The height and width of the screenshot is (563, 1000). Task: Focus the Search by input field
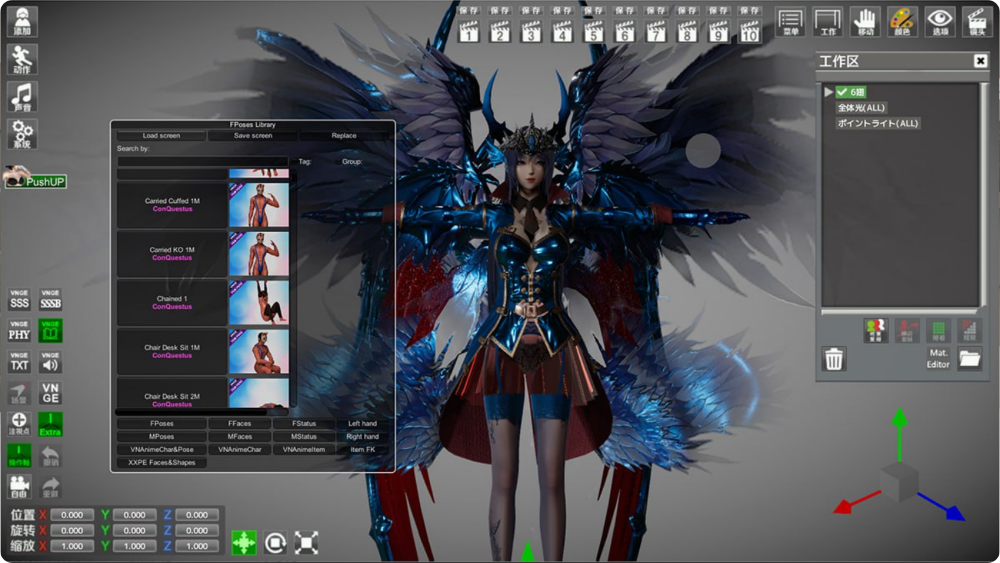tap(203, 161)
